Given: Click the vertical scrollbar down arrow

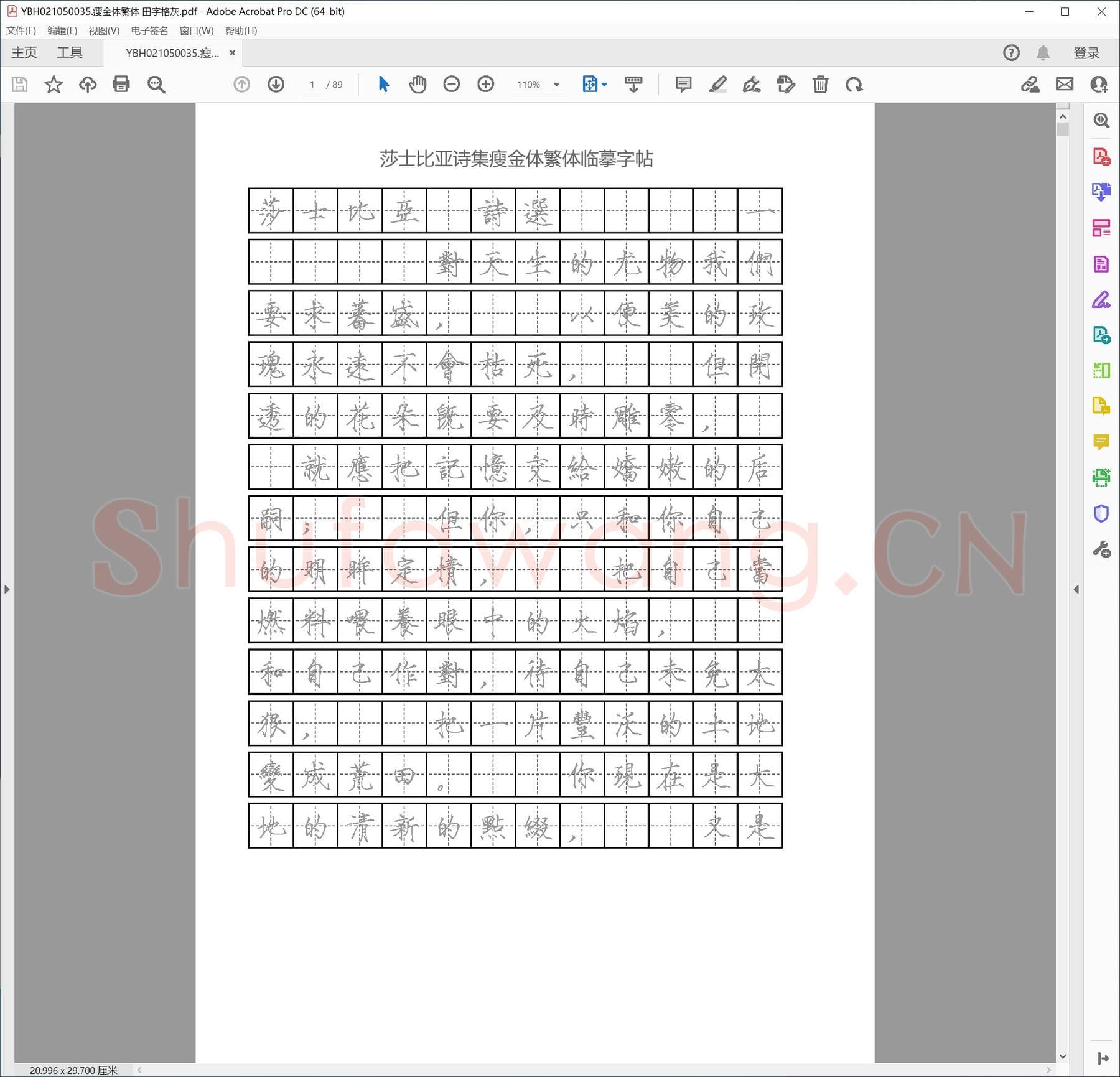Looking at the screenshot, I should point(1062,1056).
